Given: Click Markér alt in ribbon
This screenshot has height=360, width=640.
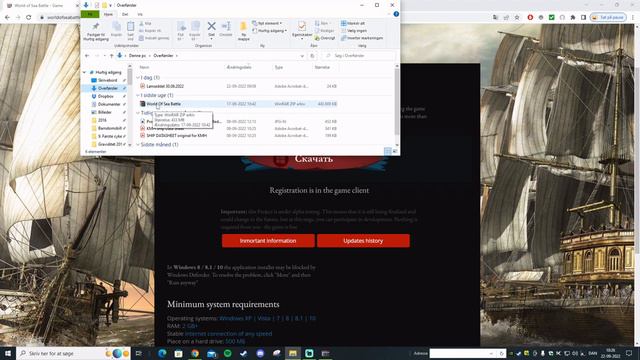Looking at the screenshot, I should tap(353, 23).
